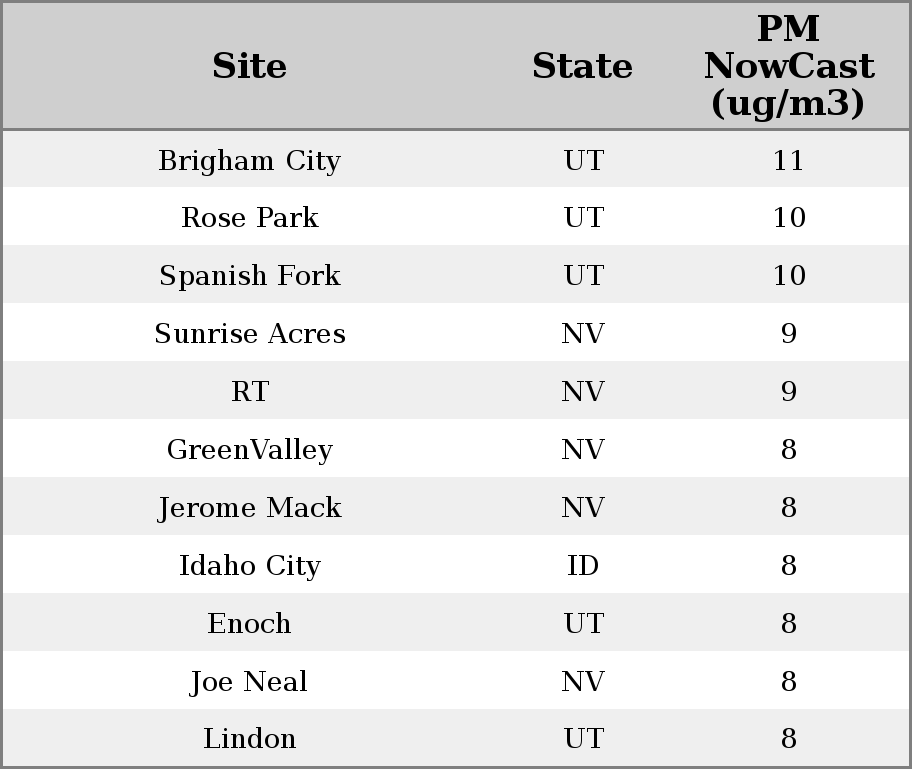Click the Idaho City site name

250,566
